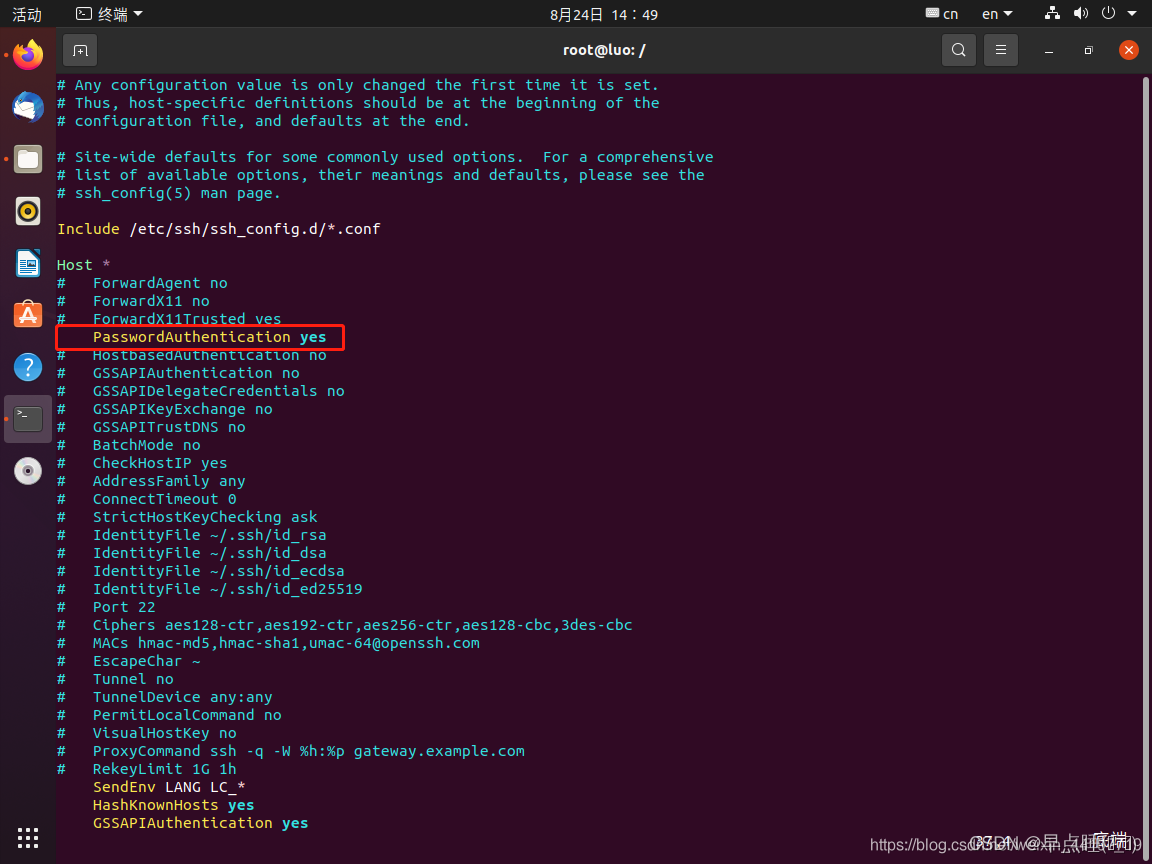
Task: Open the Help icon in dock
Action: pos(28,367)
